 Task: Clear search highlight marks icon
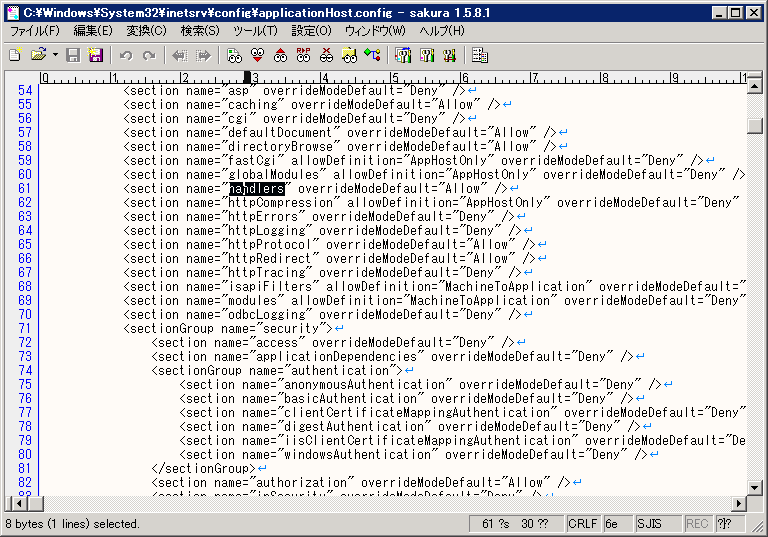point(326,55)
